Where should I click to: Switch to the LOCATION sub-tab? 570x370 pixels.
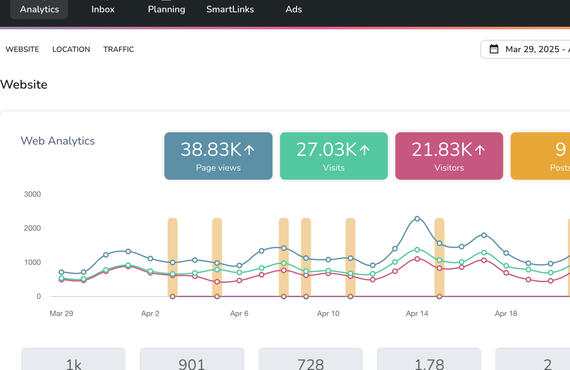(x=71, y=49)
